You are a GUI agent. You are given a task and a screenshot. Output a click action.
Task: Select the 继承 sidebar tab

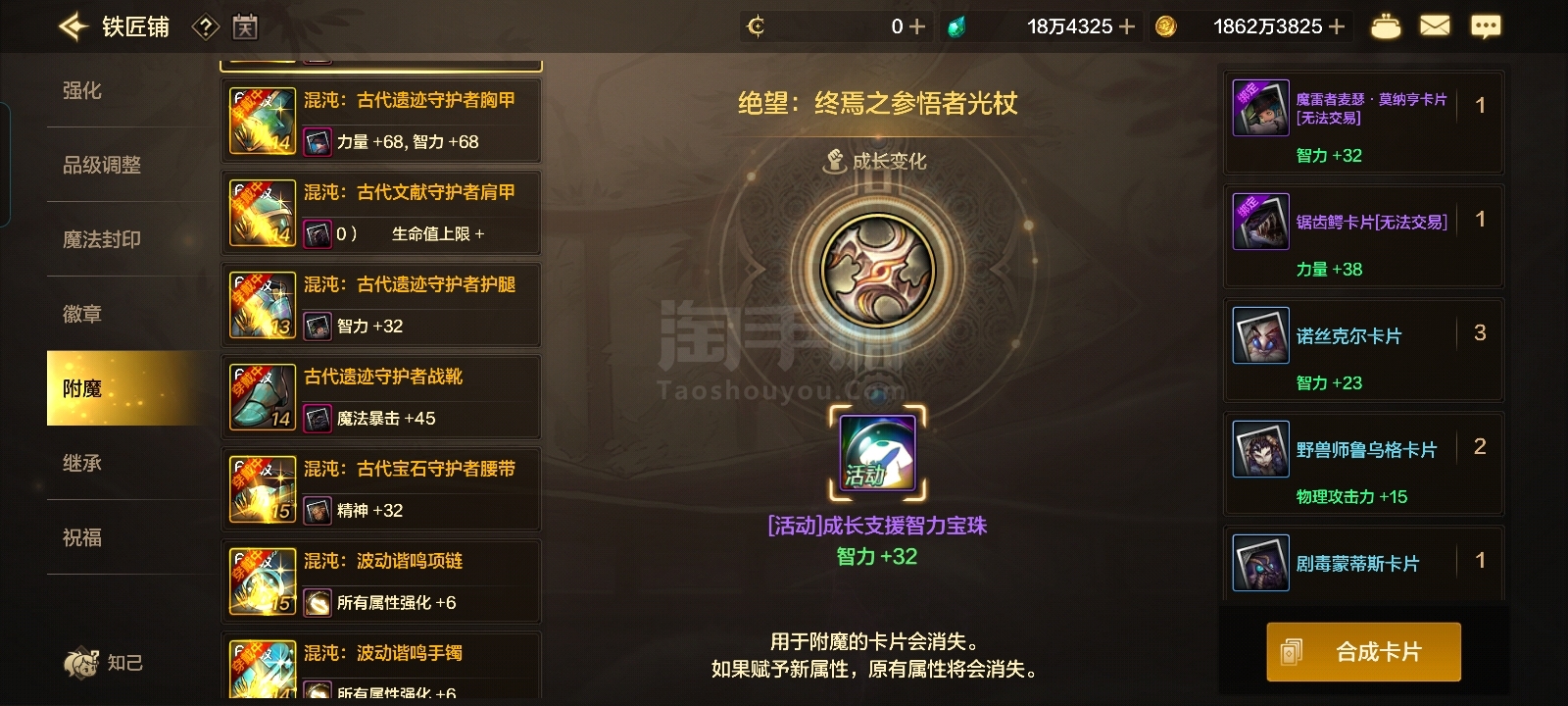coord(82,463)
